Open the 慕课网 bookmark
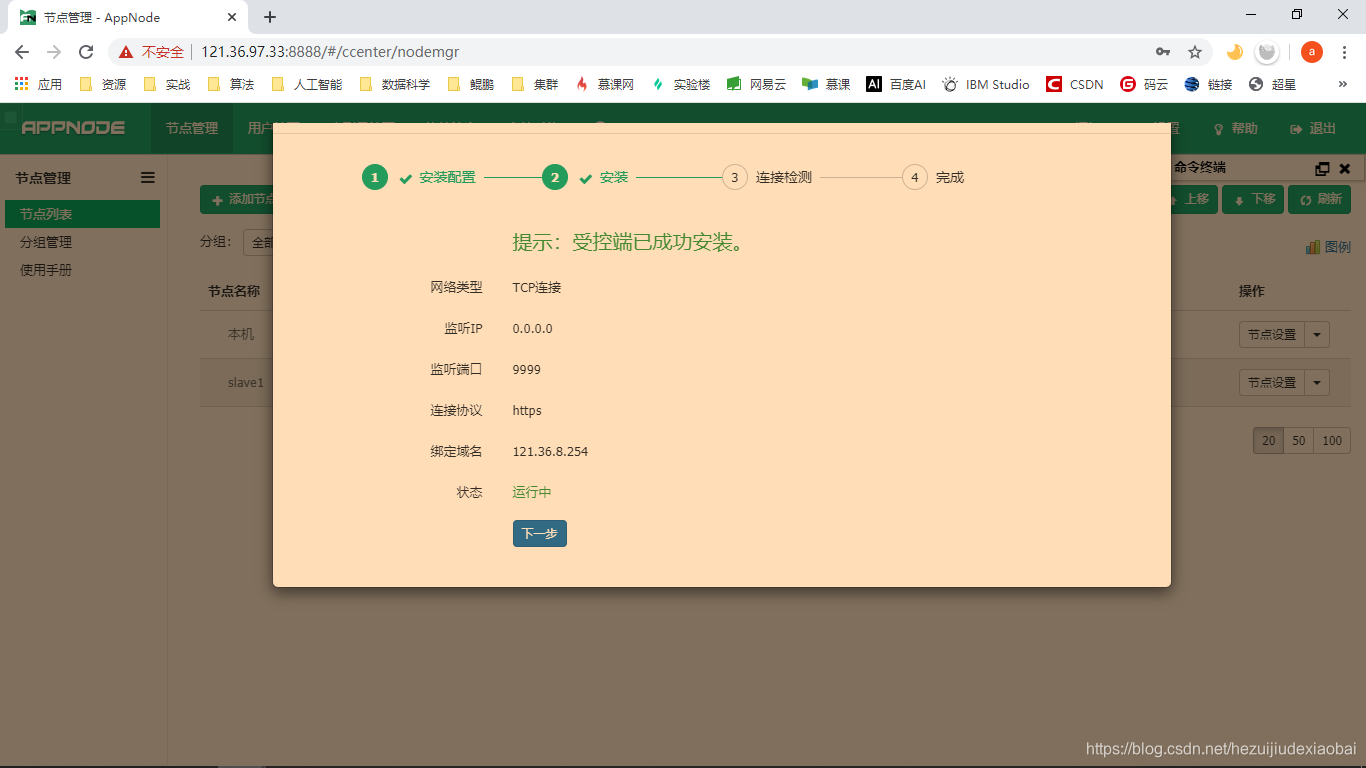This screenshot has width=1366, height=768. (x=605, y=84)
